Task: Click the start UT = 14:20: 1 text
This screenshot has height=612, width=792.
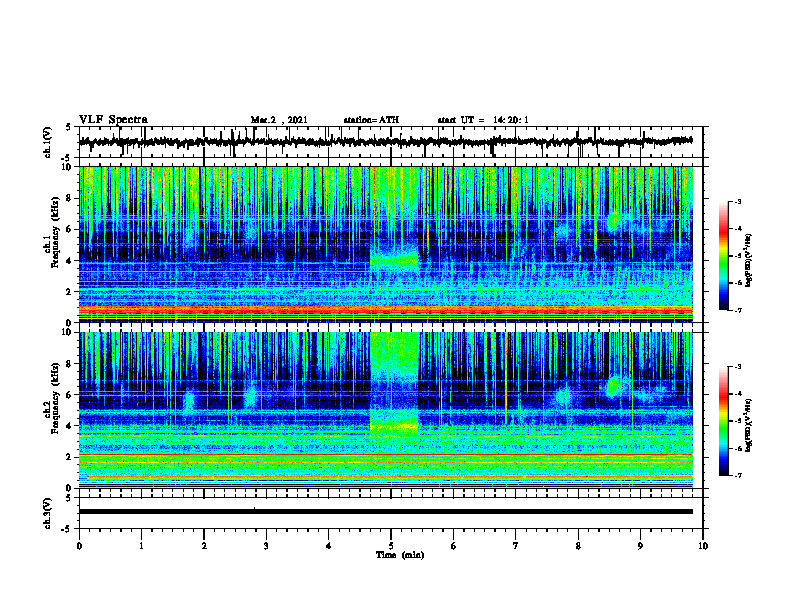Action: point(483,120)
